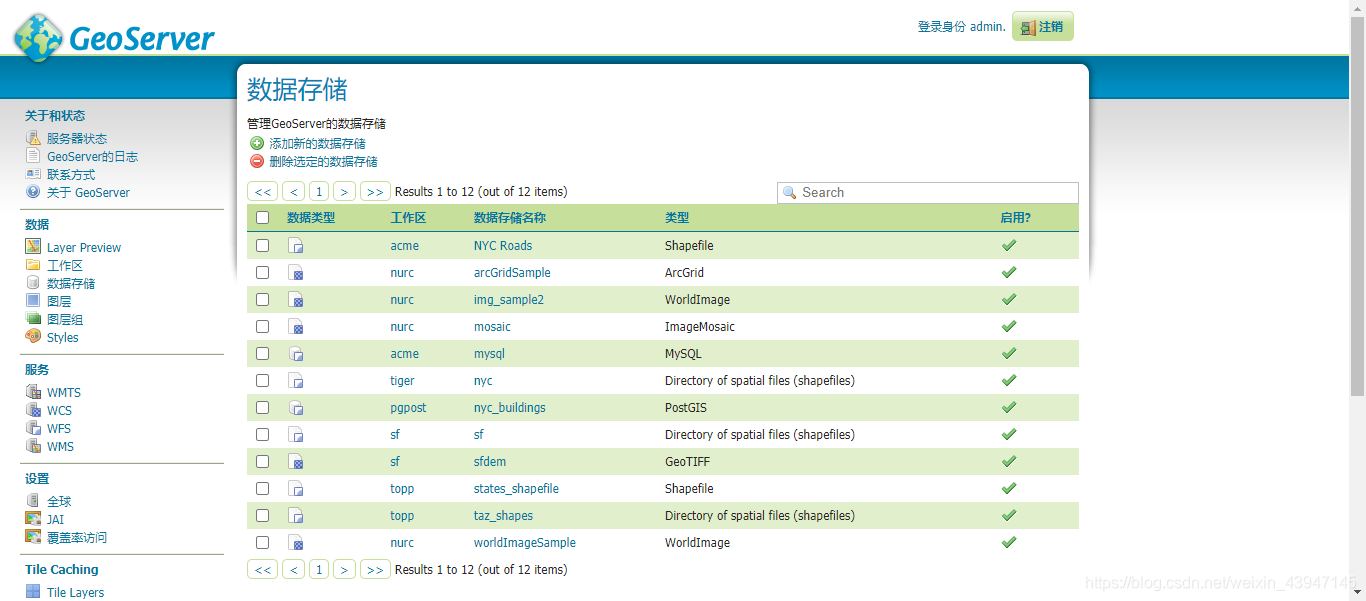
Task: Click the About GeoServer globe icon
Action: [x=33, y=192]
